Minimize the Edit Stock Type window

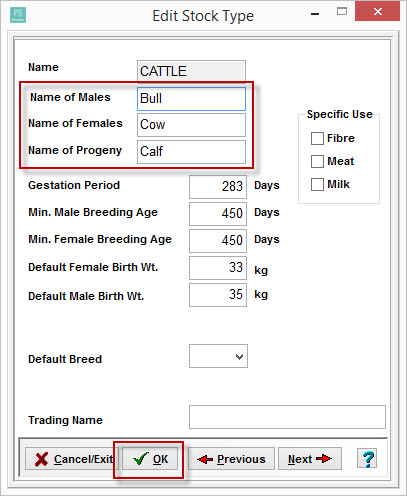click(315, 13)
